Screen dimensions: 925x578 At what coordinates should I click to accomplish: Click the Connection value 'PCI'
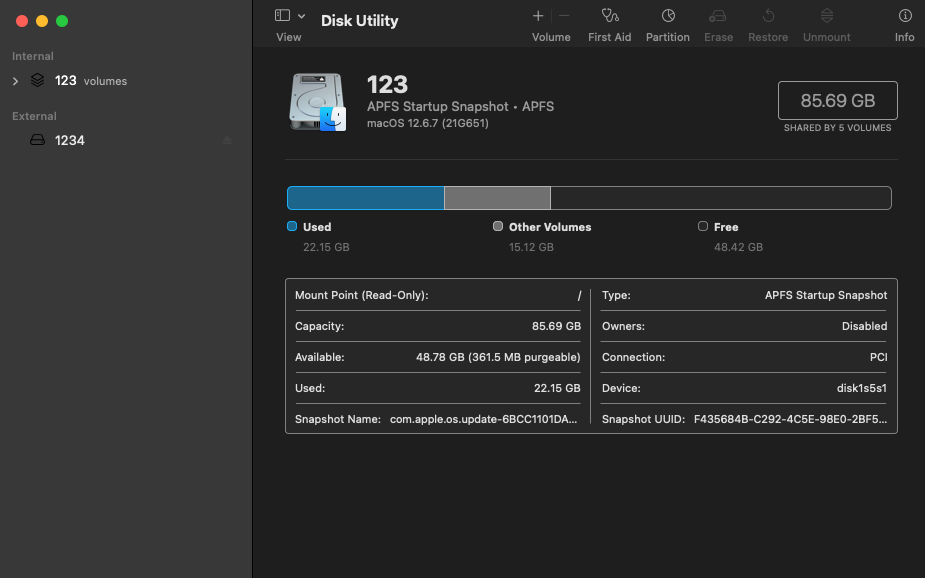tap(878, 357)
